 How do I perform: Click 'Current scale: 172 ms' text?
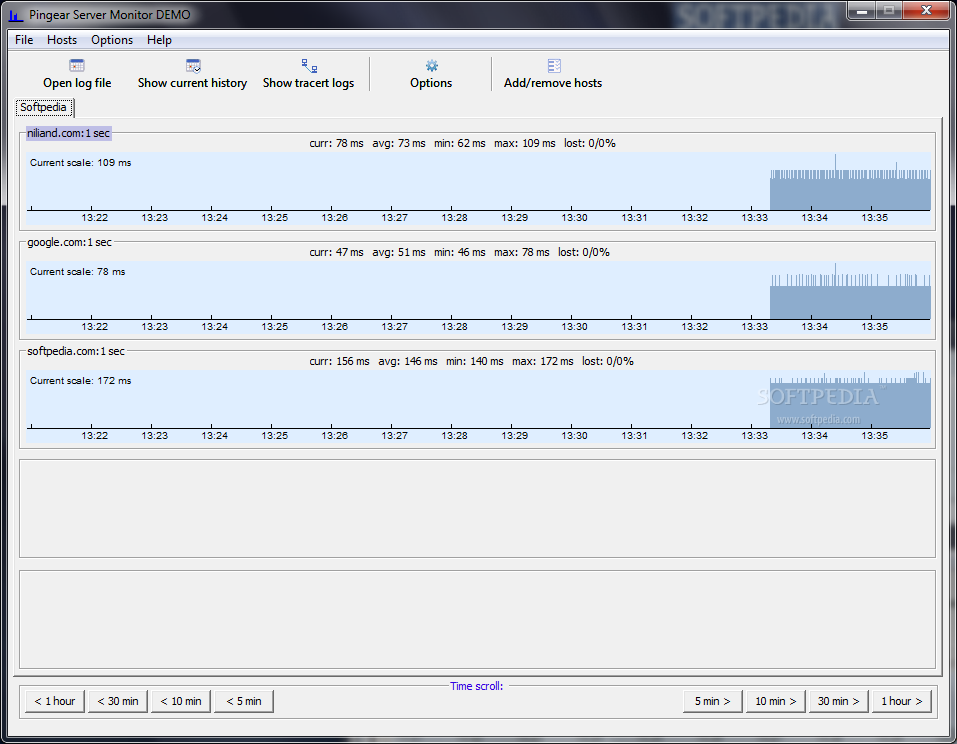[81, 381]
